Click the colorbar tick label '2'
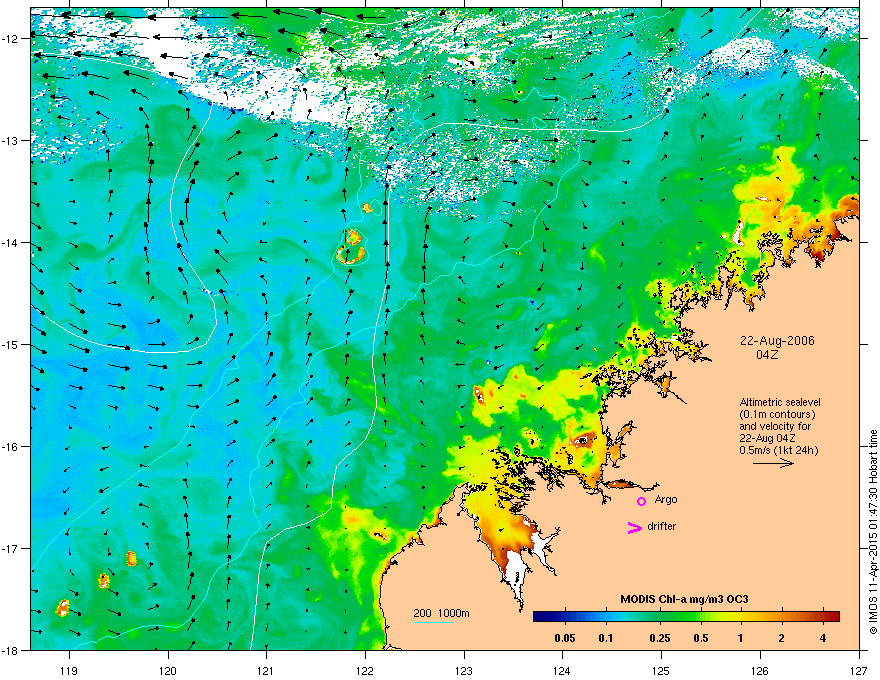This screenshot has height=680, width=880. [x=781, y=638]
